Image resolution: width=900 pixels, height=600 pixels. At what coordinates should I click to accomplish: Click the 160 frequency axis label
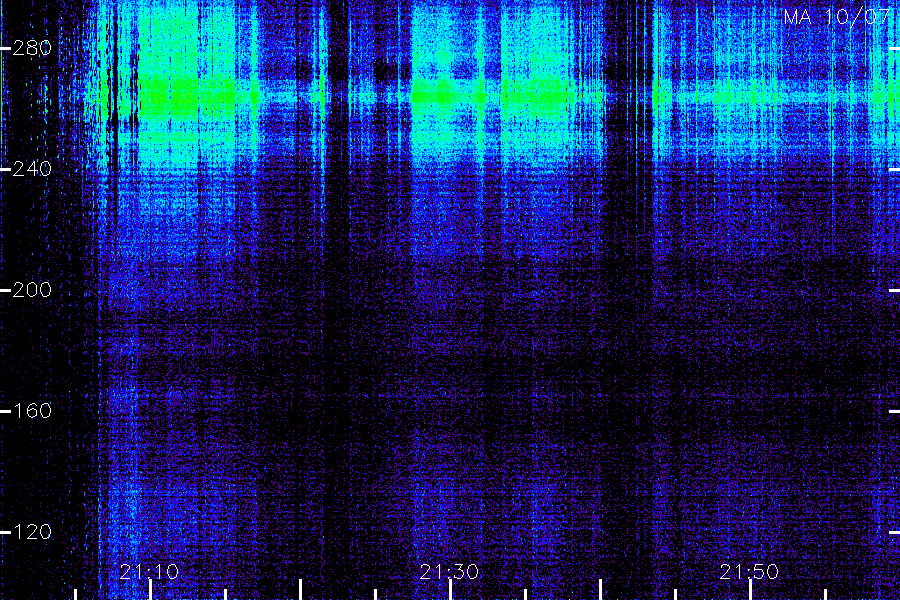(32, 411)
